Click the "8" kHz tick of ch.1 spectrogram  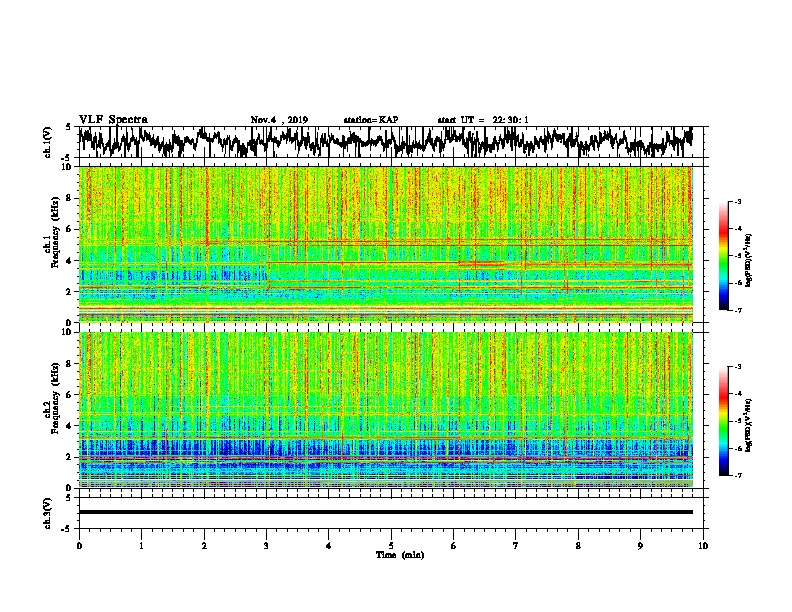click(x=69, y=198)
